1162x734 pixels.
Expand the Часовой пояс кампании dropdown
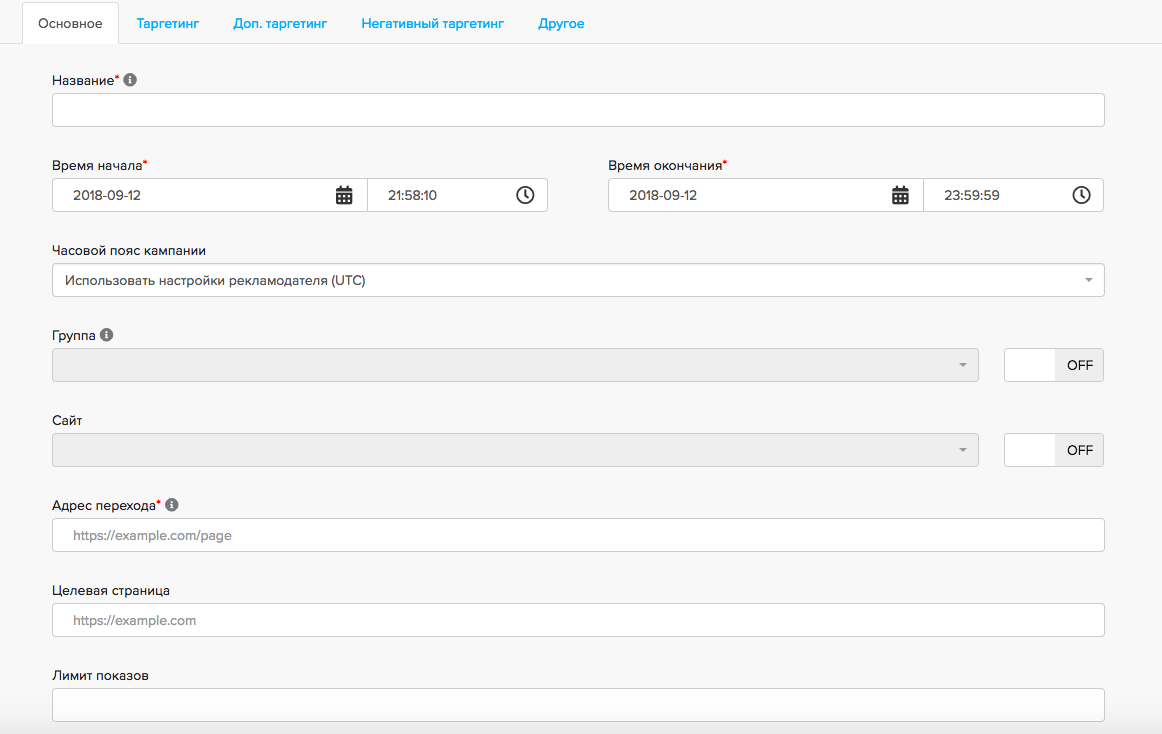[x=578, y=280]
